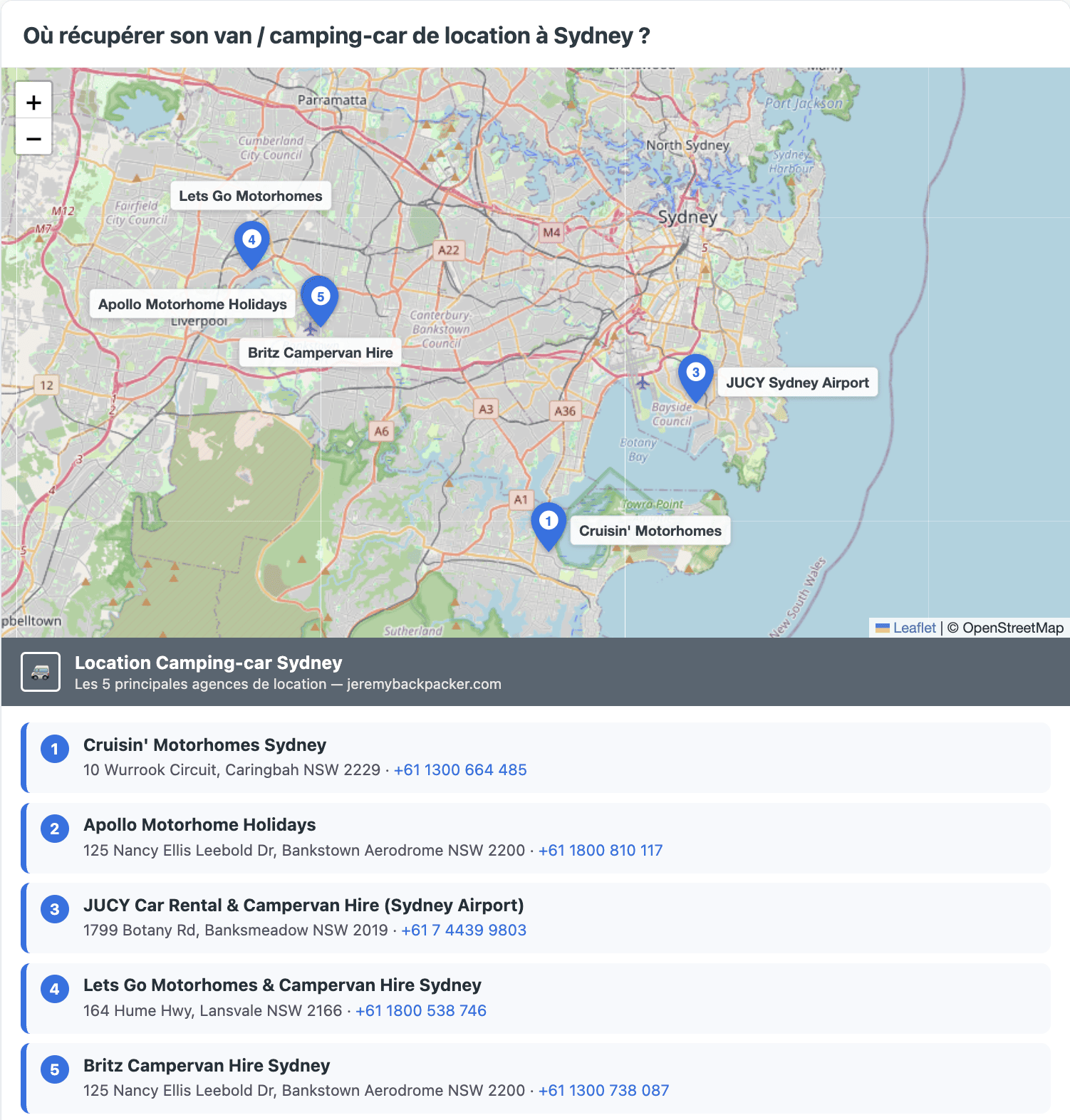Image resolution: width=1070 pixels, height=1120 pixels.
Task: Click the North Sydney label on the map
Action: coord(688,145)
